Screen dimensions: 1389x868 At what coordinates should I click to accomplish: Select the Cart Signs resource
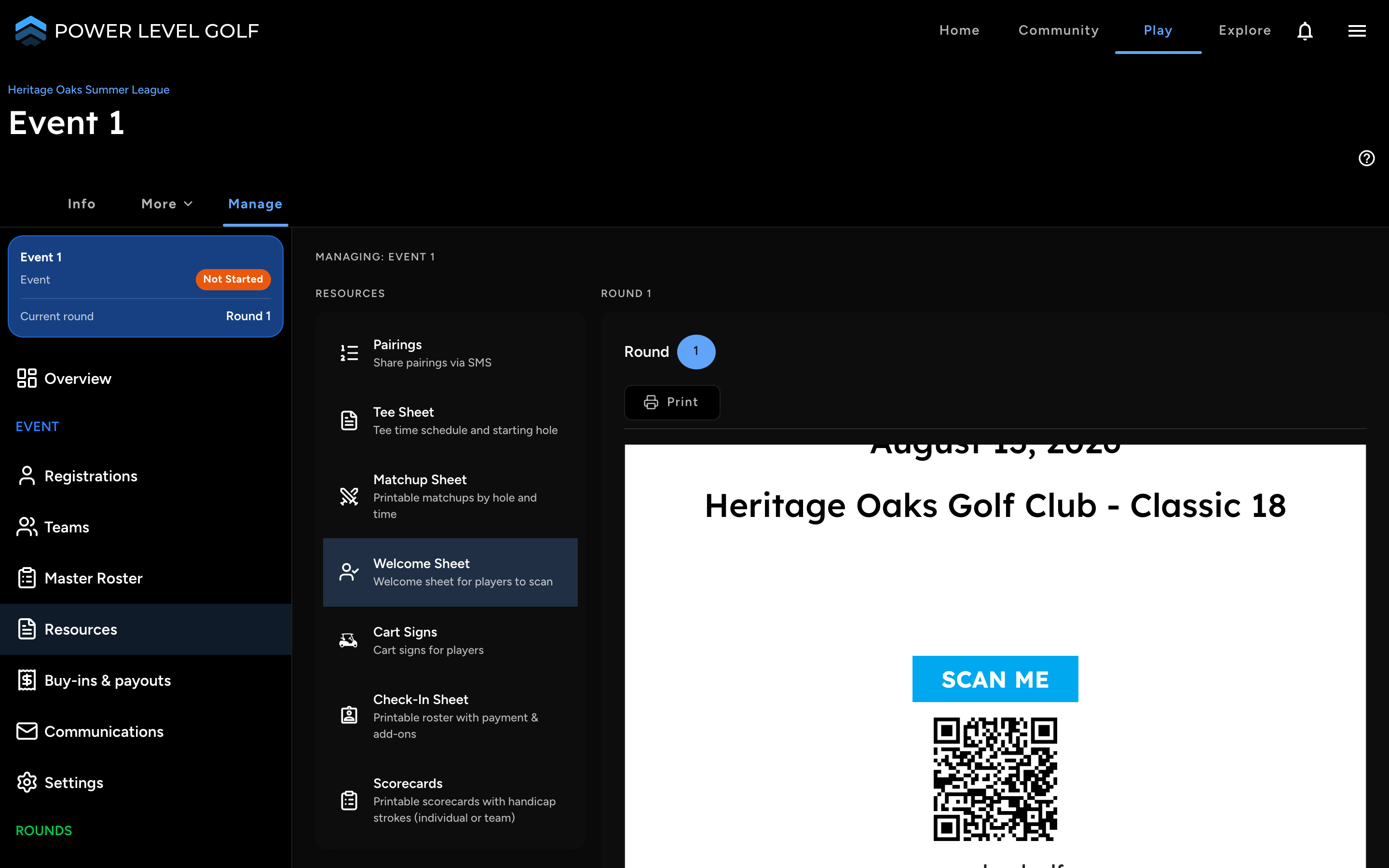[450, 640]
